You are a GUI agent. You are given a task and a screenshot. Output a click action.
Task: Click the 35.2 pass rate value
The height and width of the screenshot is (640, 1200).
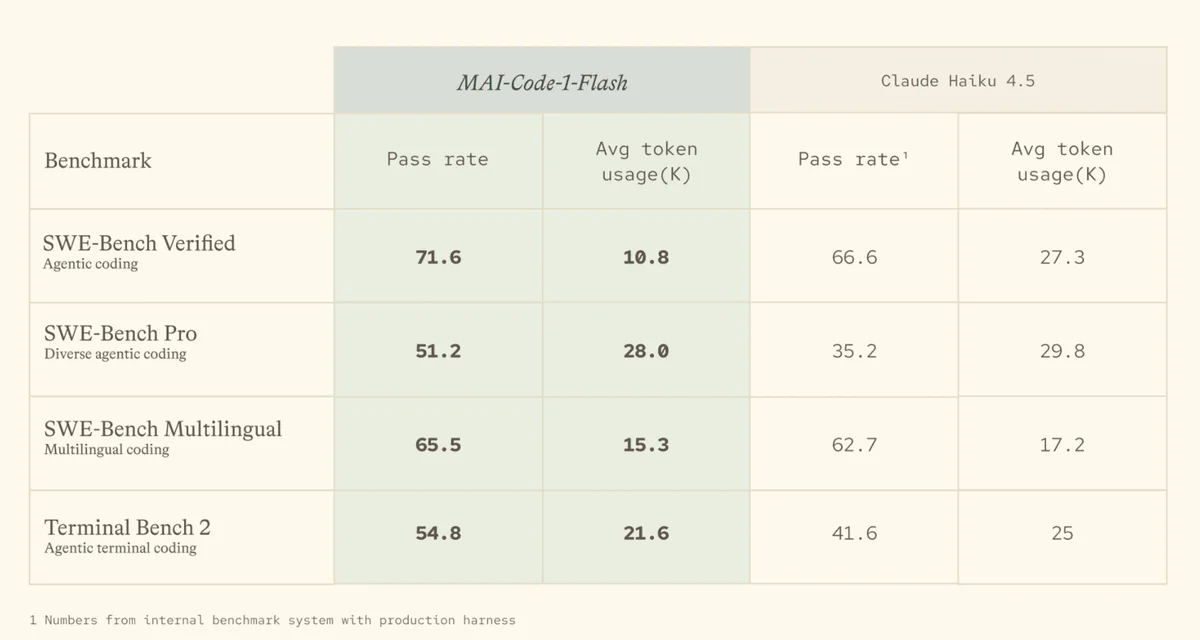(854, 351)
